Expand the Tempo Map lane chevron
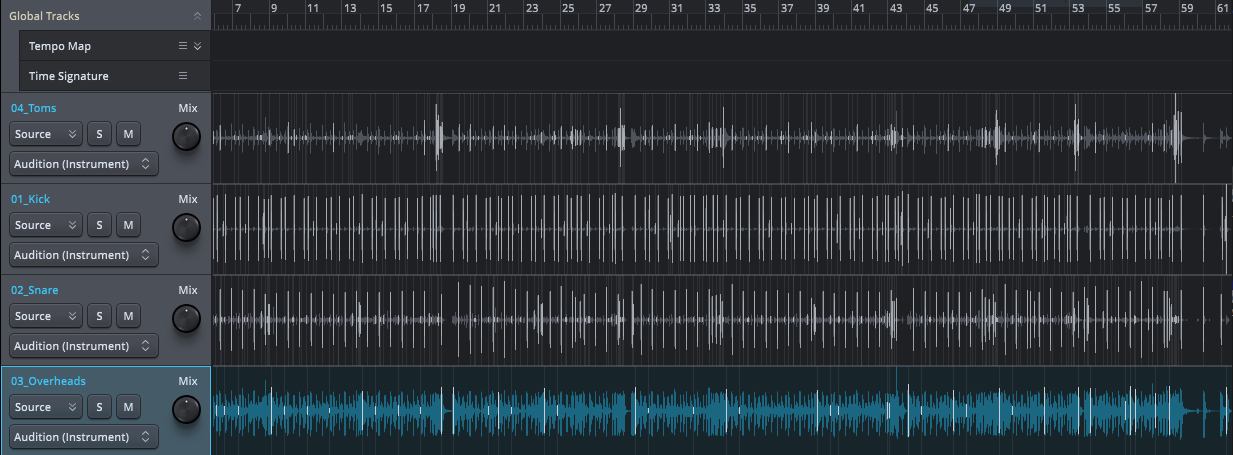Viewport: 1233px width, 455px height. (x=197, y=46)
